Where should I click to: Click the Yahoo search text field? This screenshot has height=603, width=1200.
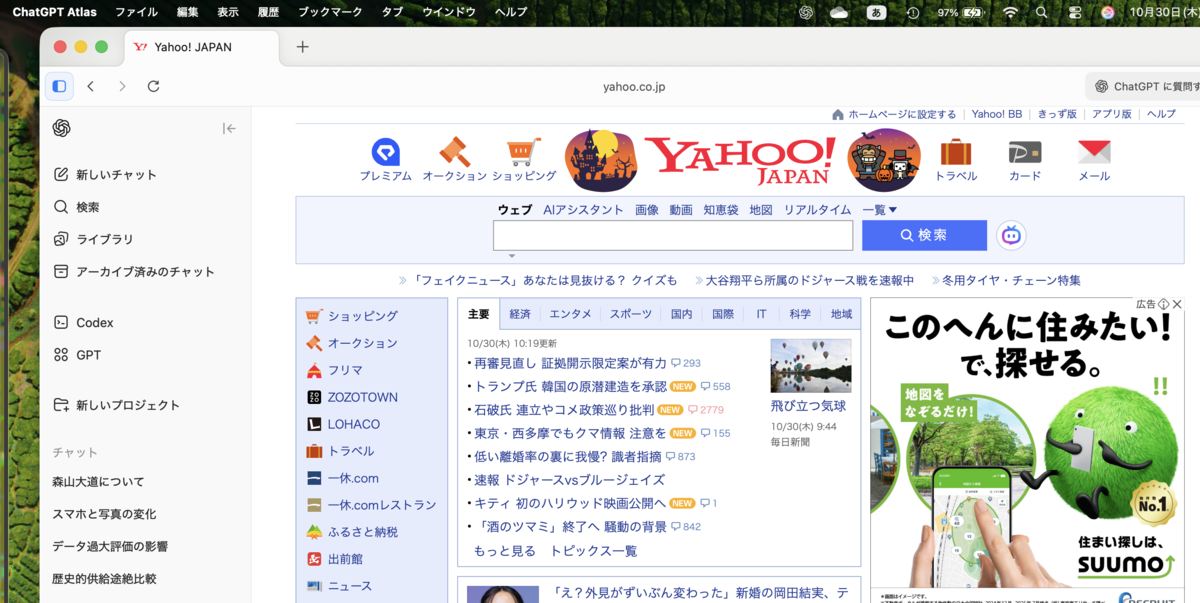pyautogui.click(x=673, y=235)
